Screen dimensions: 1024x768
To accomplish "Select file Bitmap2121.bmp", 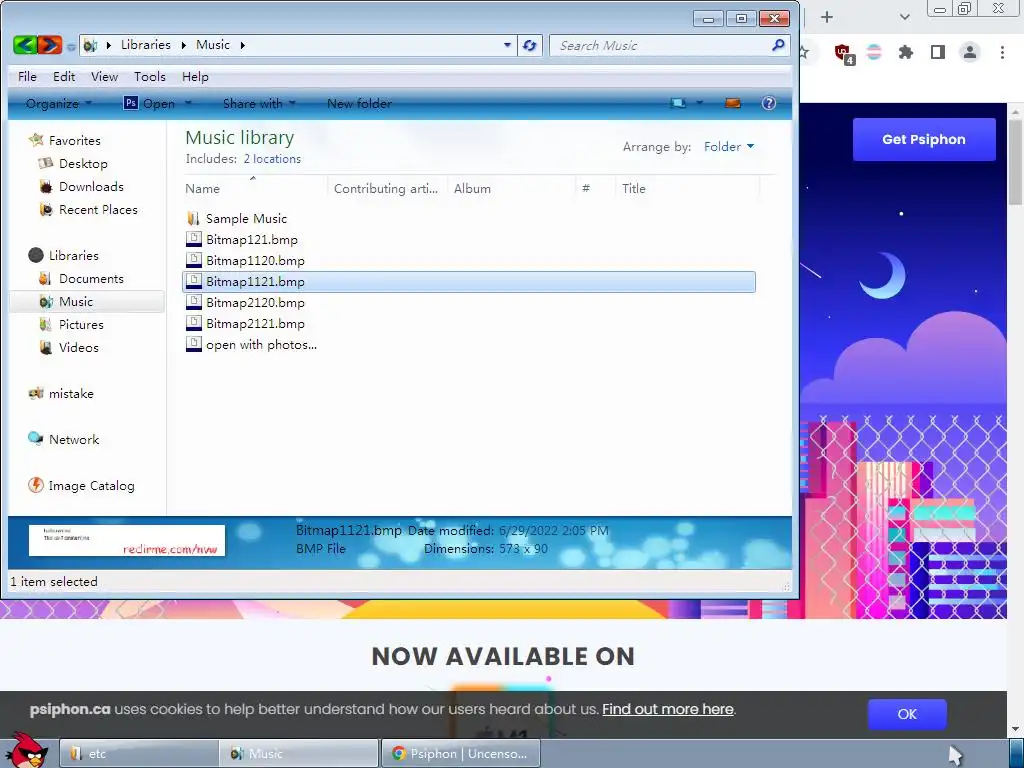I will [255, 323].
